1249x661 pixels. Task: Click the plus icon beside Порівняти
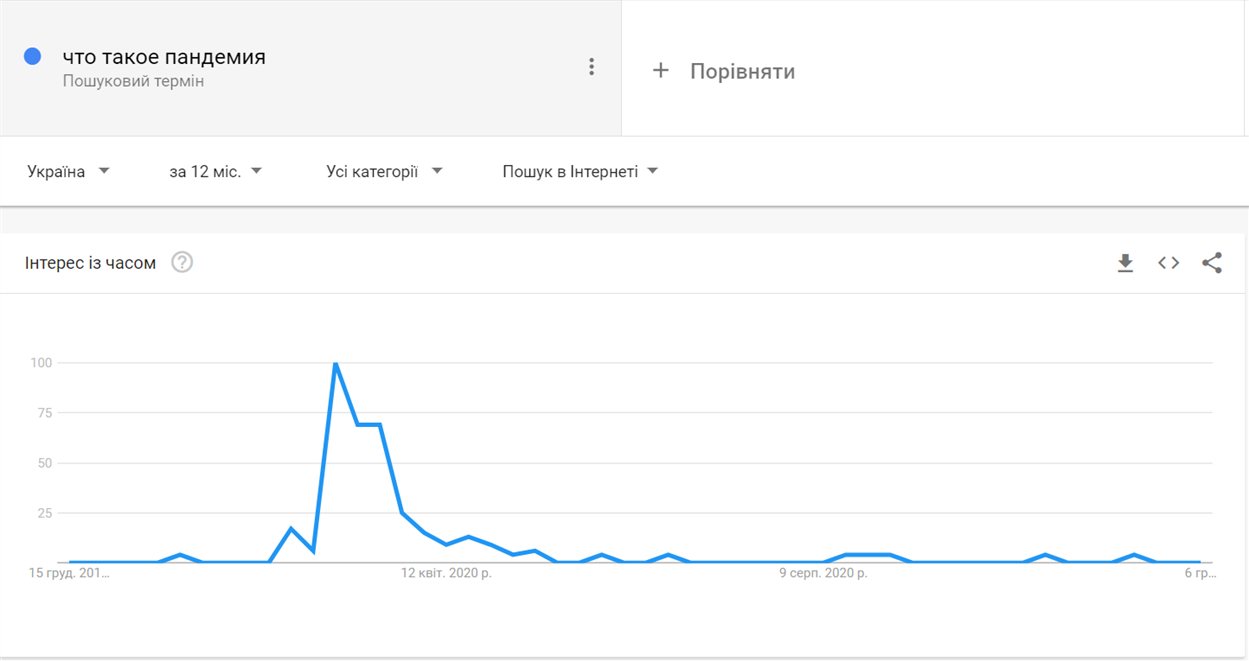tap(660, 71)
